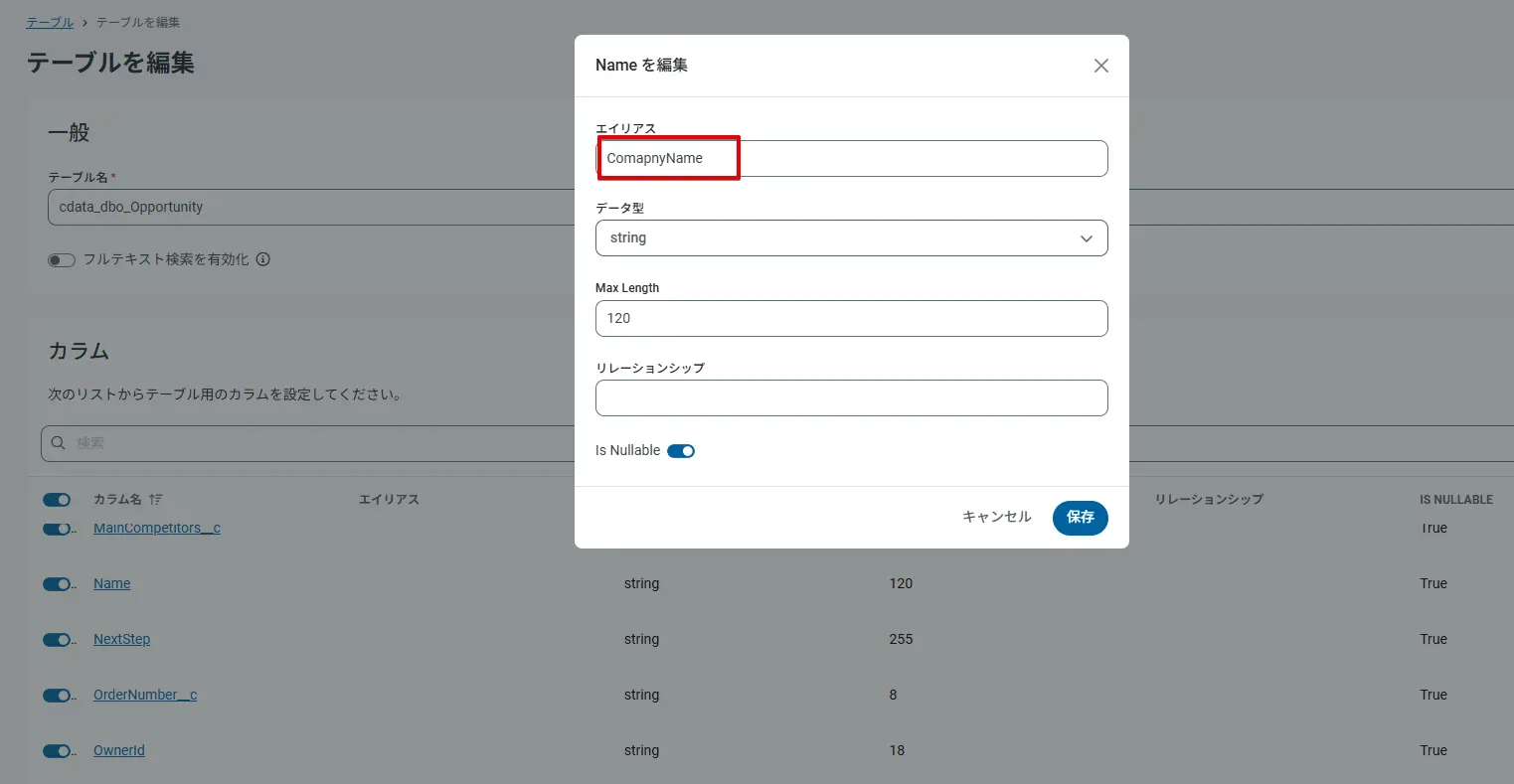Click the column name sort icon

click(155, 499)
